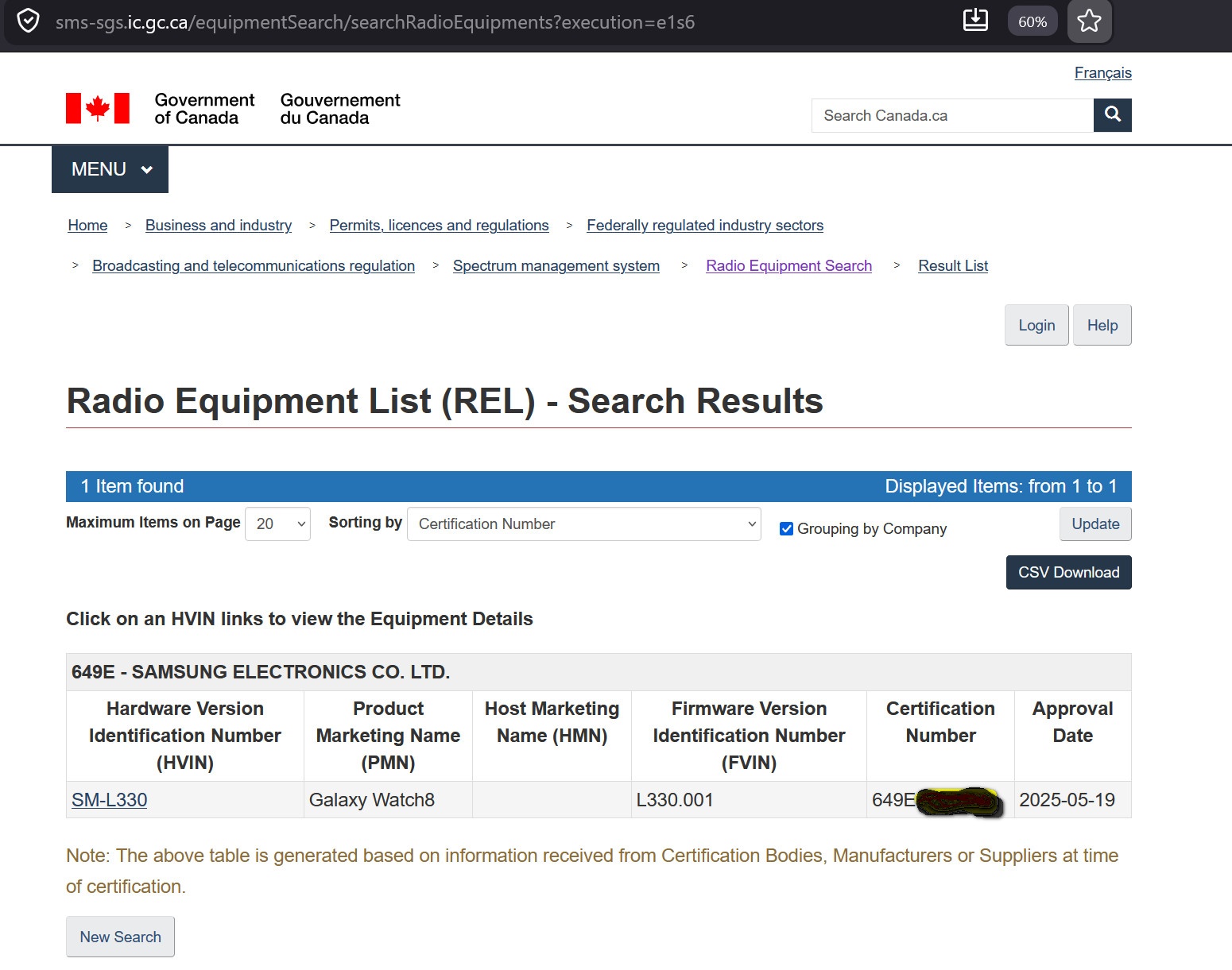Click the browser address bar URL
The width and height of the screenshot is (1232, 970).
pos(375,22)
